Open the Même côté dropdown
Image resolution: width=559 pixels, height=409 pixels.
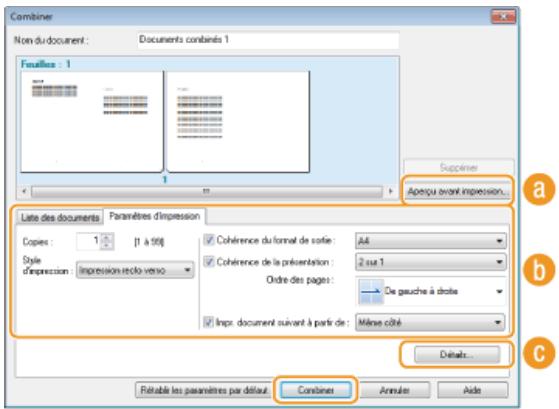[430, 323]
